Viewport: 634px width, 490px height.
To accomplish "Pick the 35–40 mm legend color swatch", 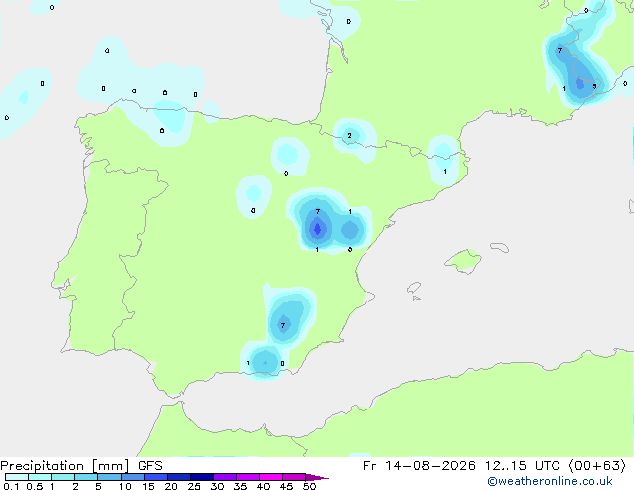I will (247, 477).
